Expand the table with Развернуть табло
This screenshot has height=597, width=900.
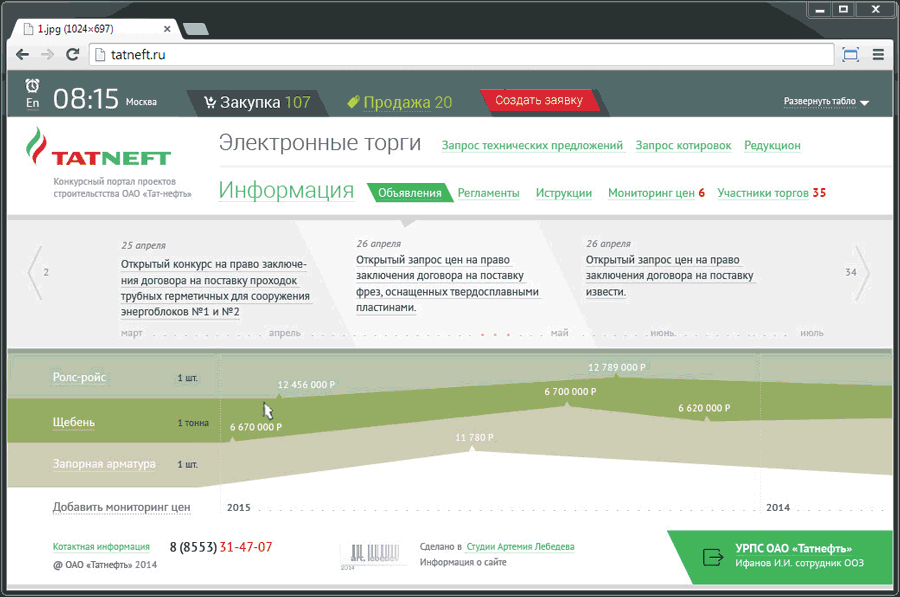click(x=826, y=102)
